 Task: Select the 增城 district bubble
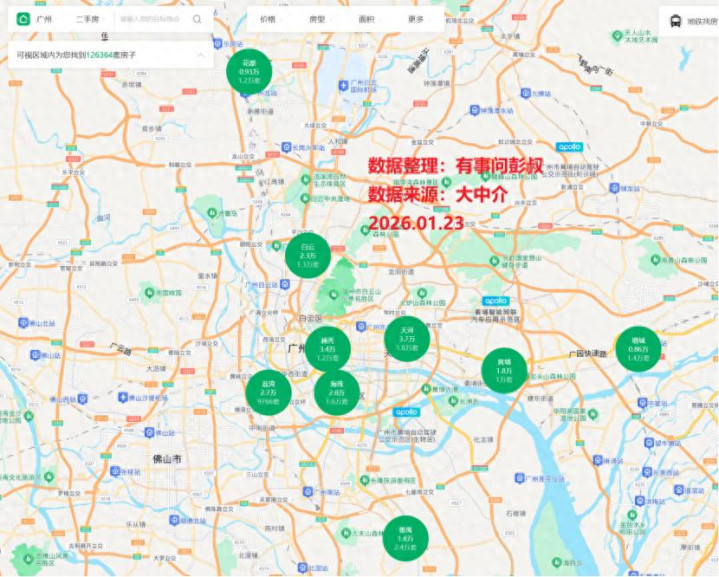tap(638, 349)
